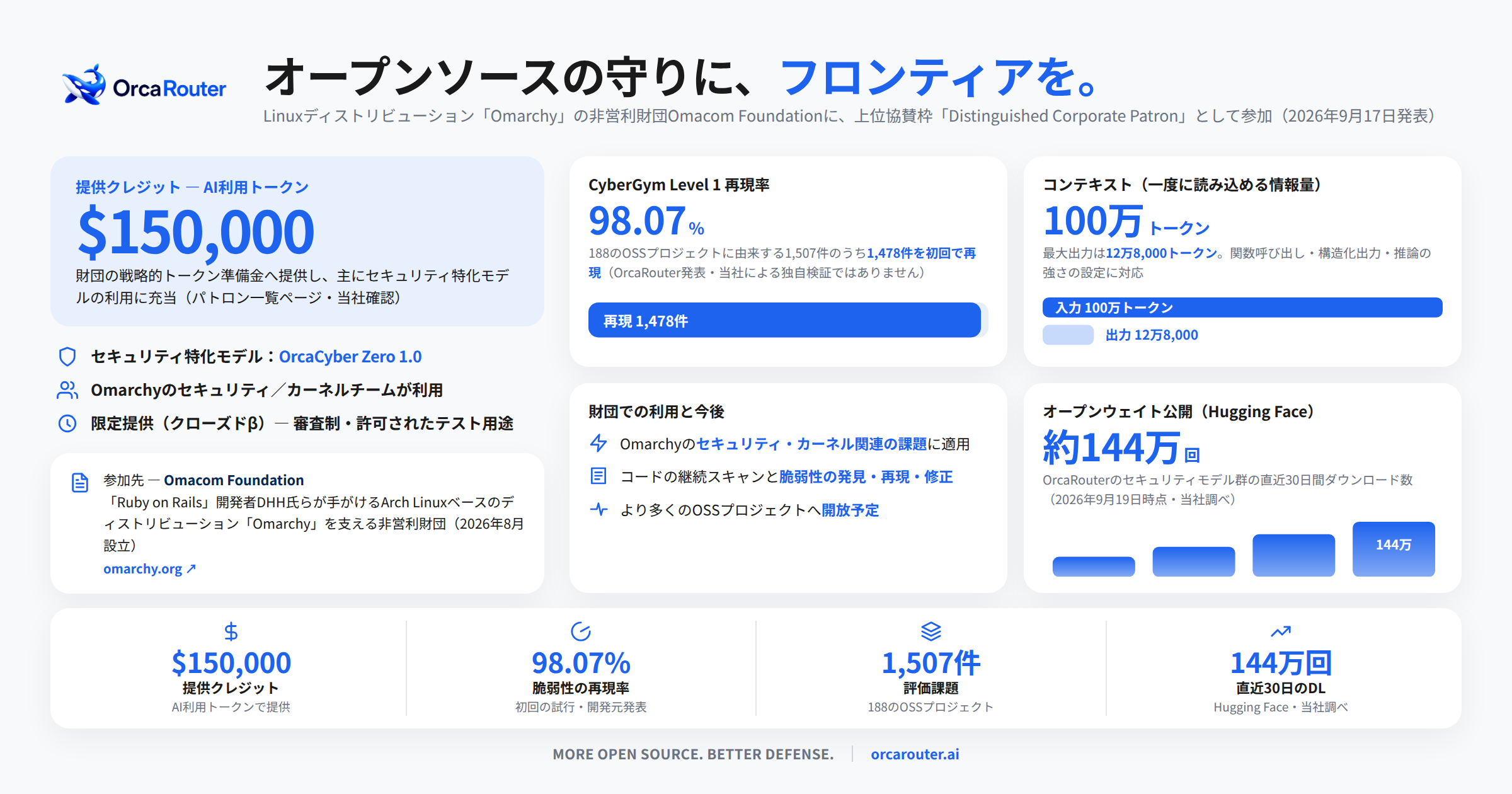The image size is (1512, 794).
Task: Click the layers icon above 1,507件
Action: tap(931, 631)
